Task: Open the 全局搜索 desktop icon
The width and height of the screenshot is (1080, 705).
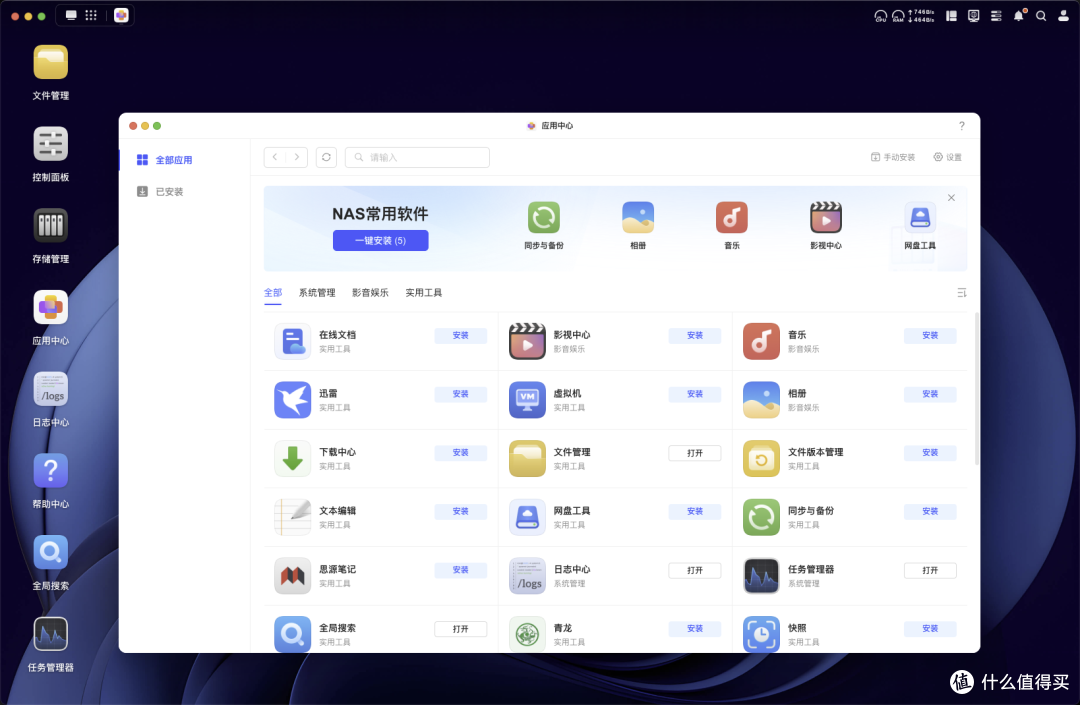Action: [x=50, y=553]
